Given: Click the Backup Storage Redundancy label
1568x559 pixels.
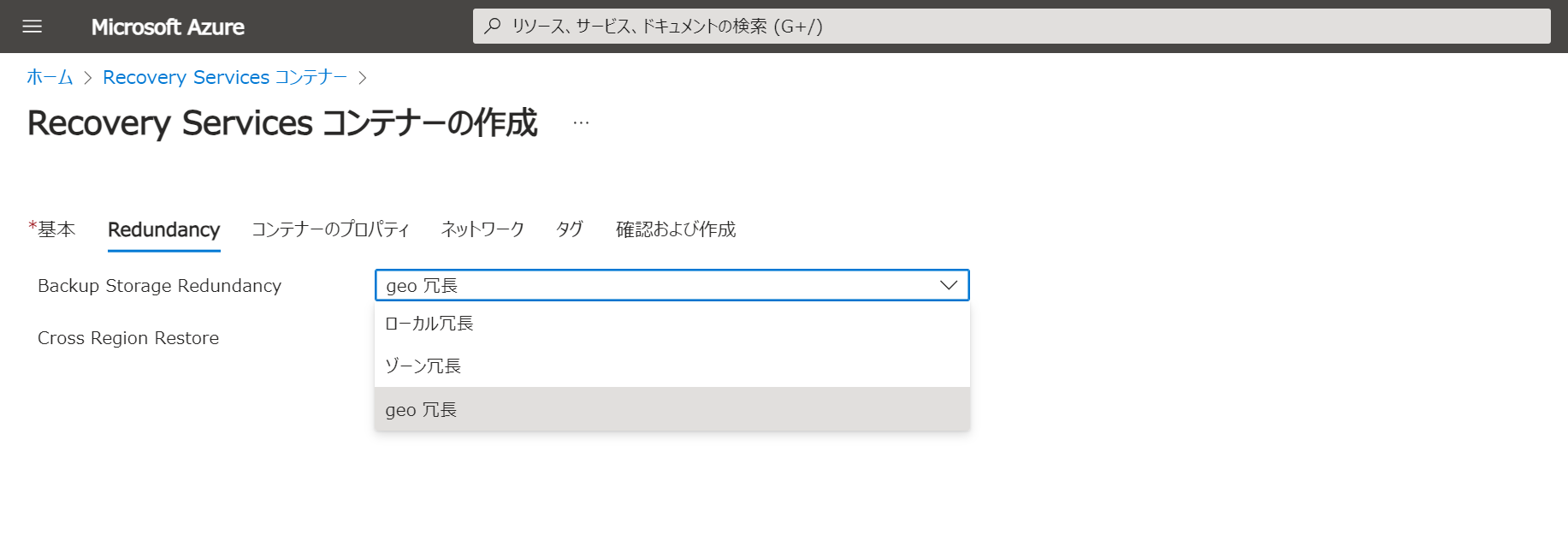Looking at the screenshot, I should point(160,286).
